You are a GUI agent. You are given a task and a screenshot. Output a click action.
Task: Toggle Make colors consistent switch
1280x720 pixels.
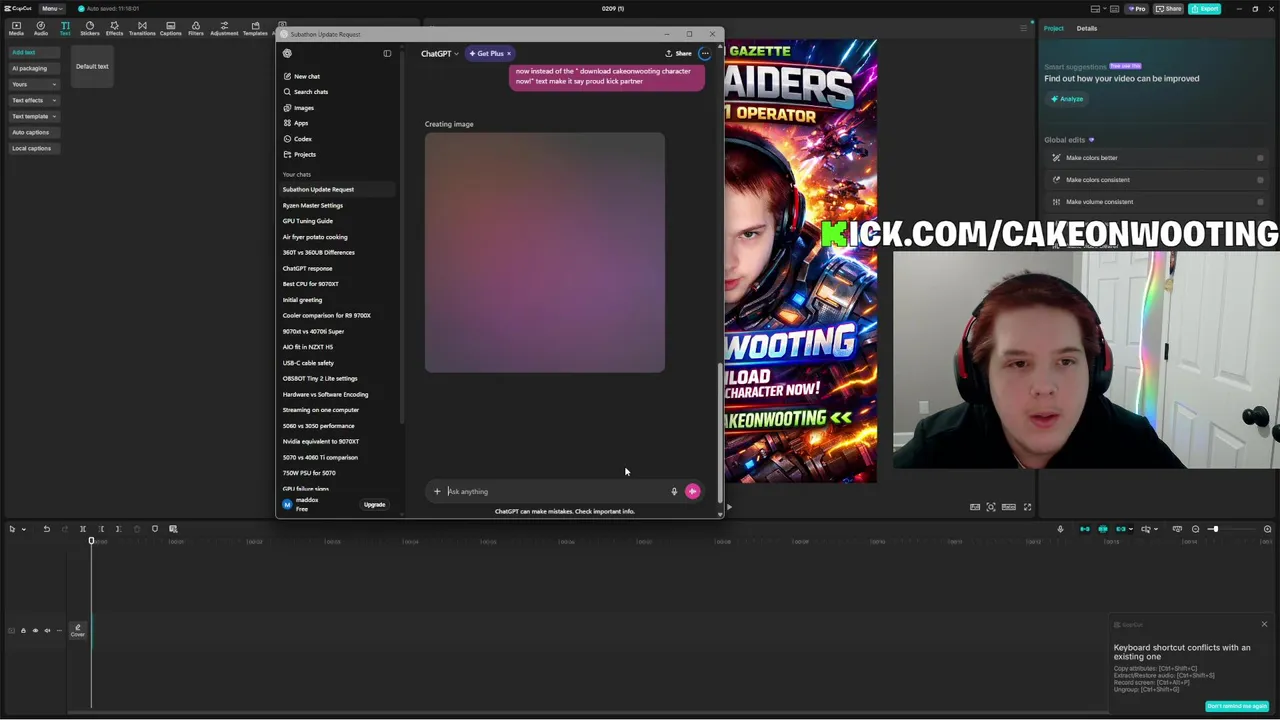[1260, 180]
